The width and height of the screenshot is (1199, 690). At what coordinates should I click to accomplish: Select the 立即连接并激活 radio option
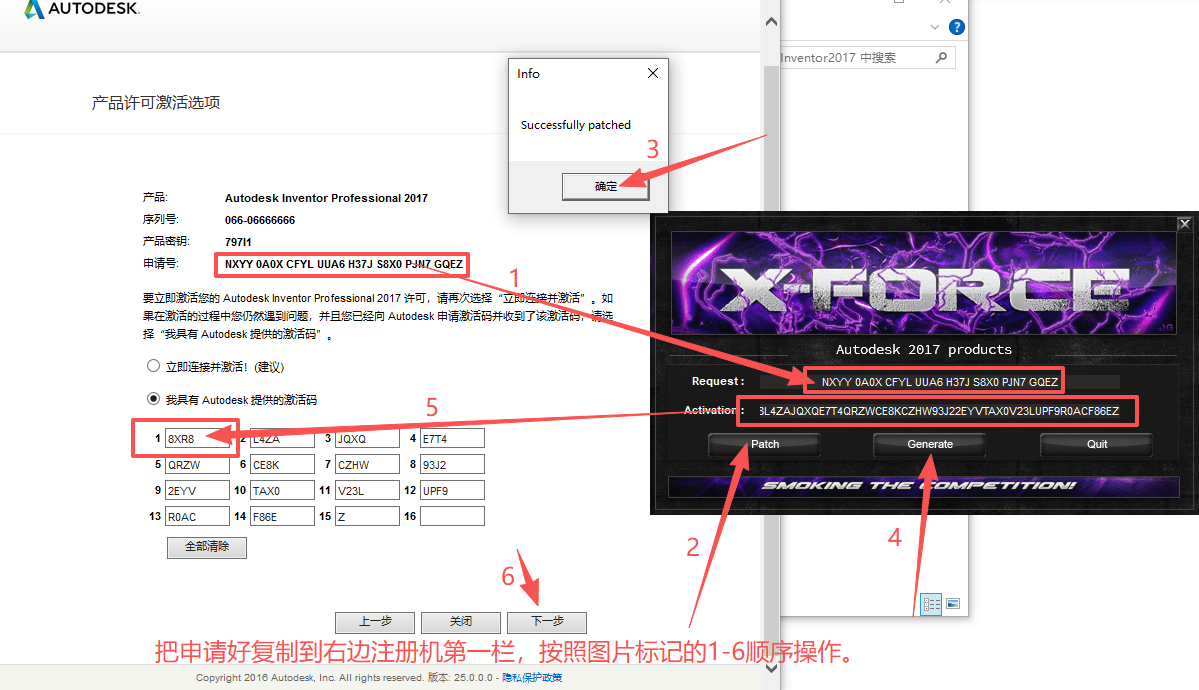[x=153, y=364]
